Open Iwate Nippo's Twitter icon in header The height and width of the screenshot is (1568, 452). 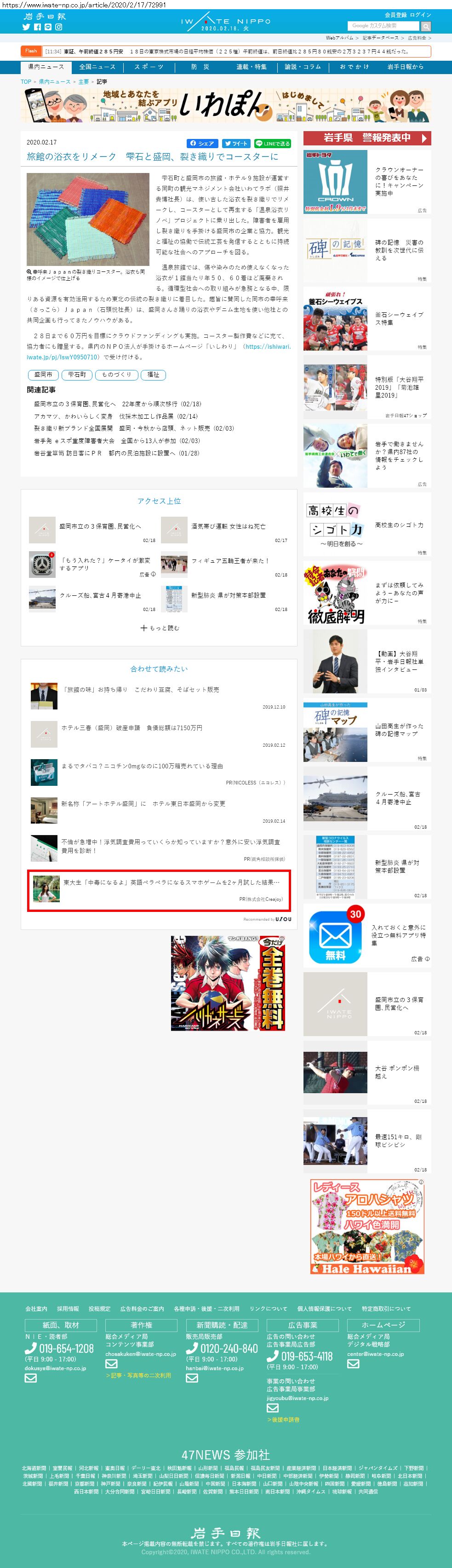click(26, 27)
